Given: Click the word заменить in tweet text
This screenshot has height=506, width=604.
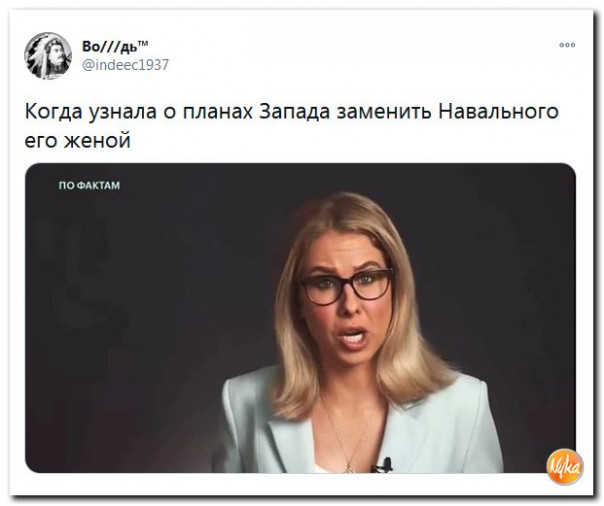Looking at the screenshot, I should coord(384,112).
